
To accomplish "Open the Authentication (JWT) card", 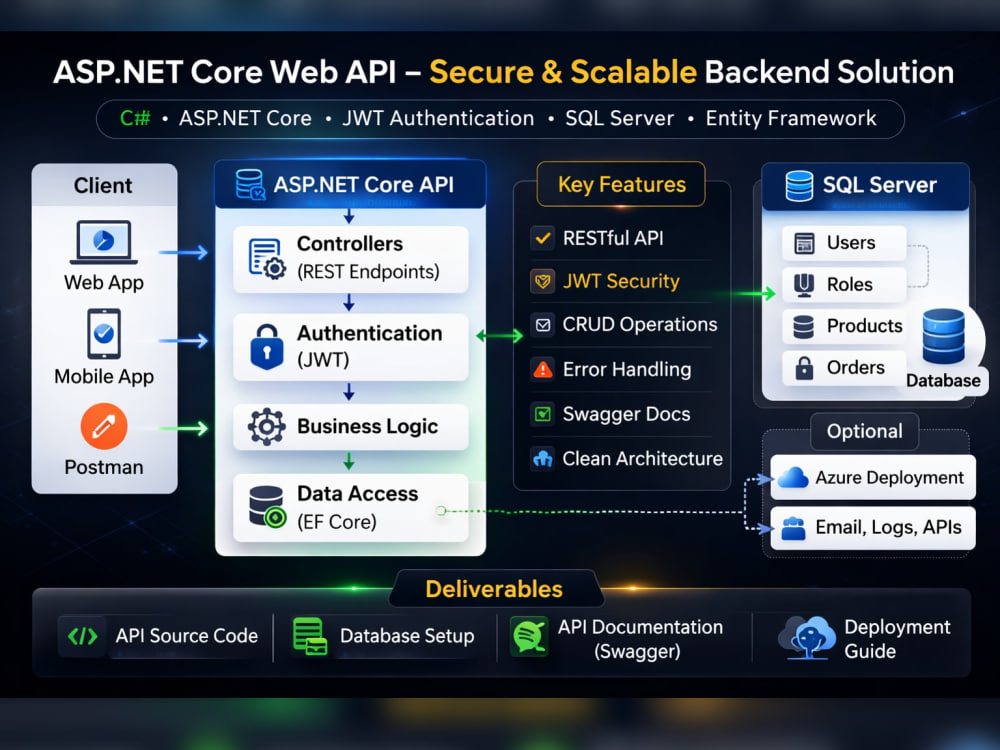I will 351,347.
